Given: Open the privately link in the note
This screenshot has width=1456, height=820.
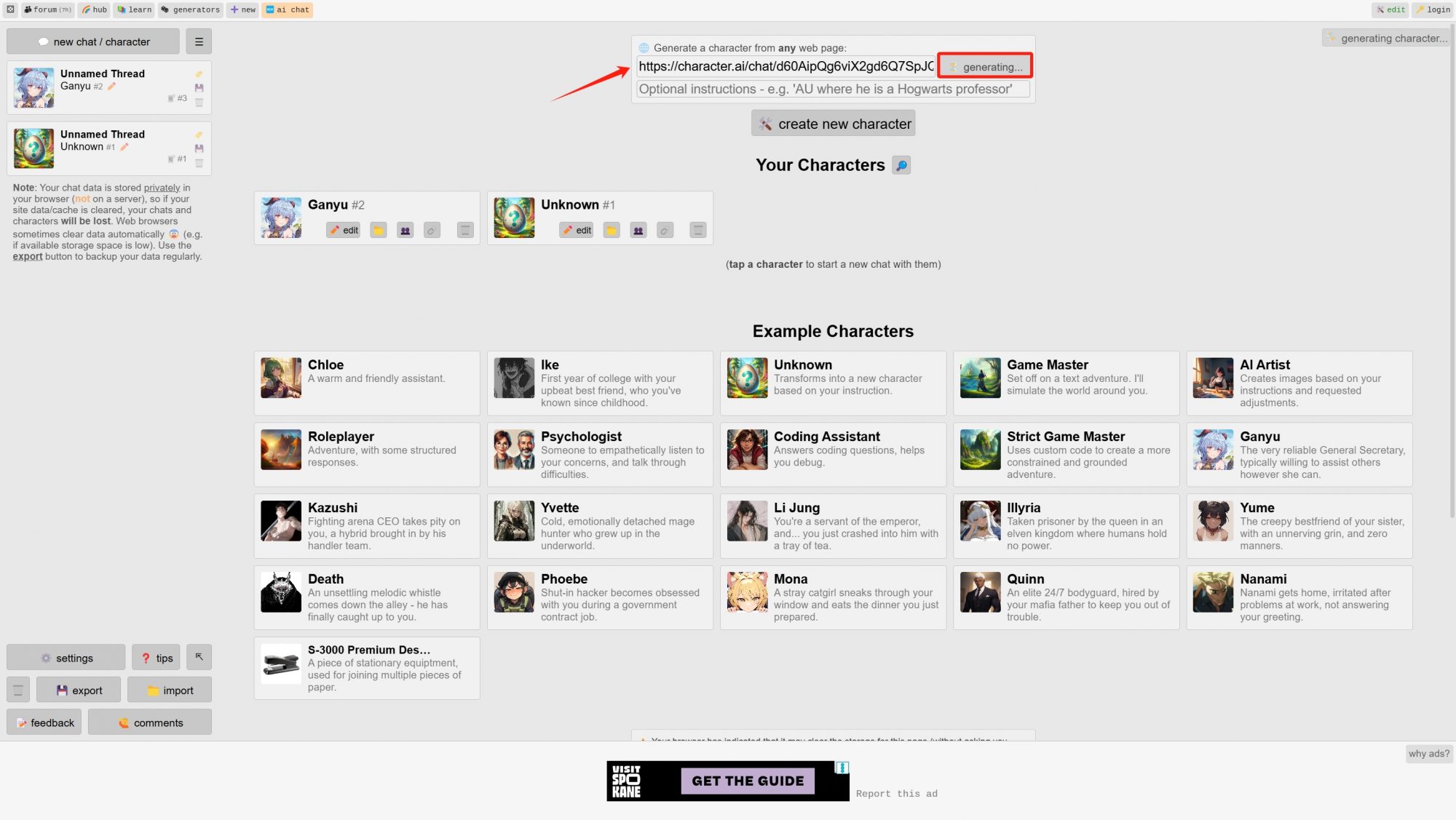Looking at the screenshot, I should tap(162, 188).
